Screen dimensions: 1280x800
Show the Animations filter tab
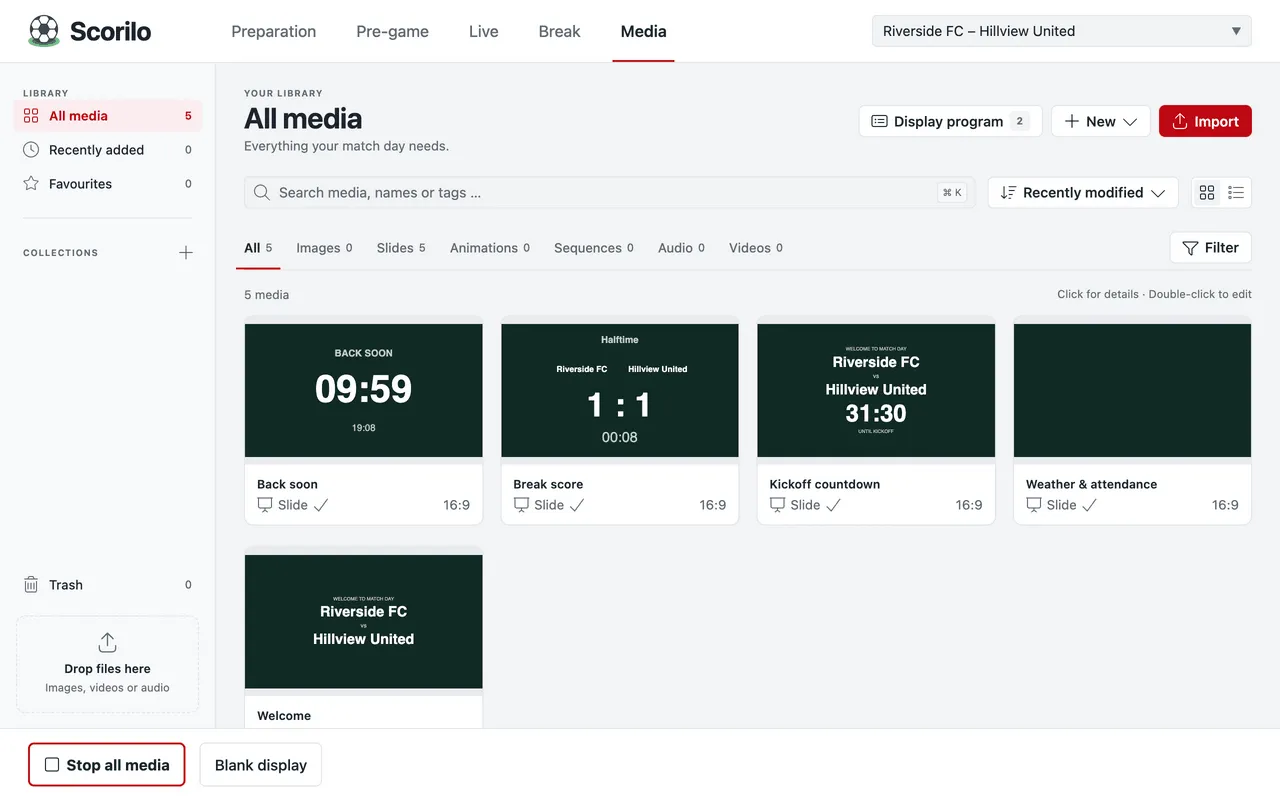pos(490,248)
